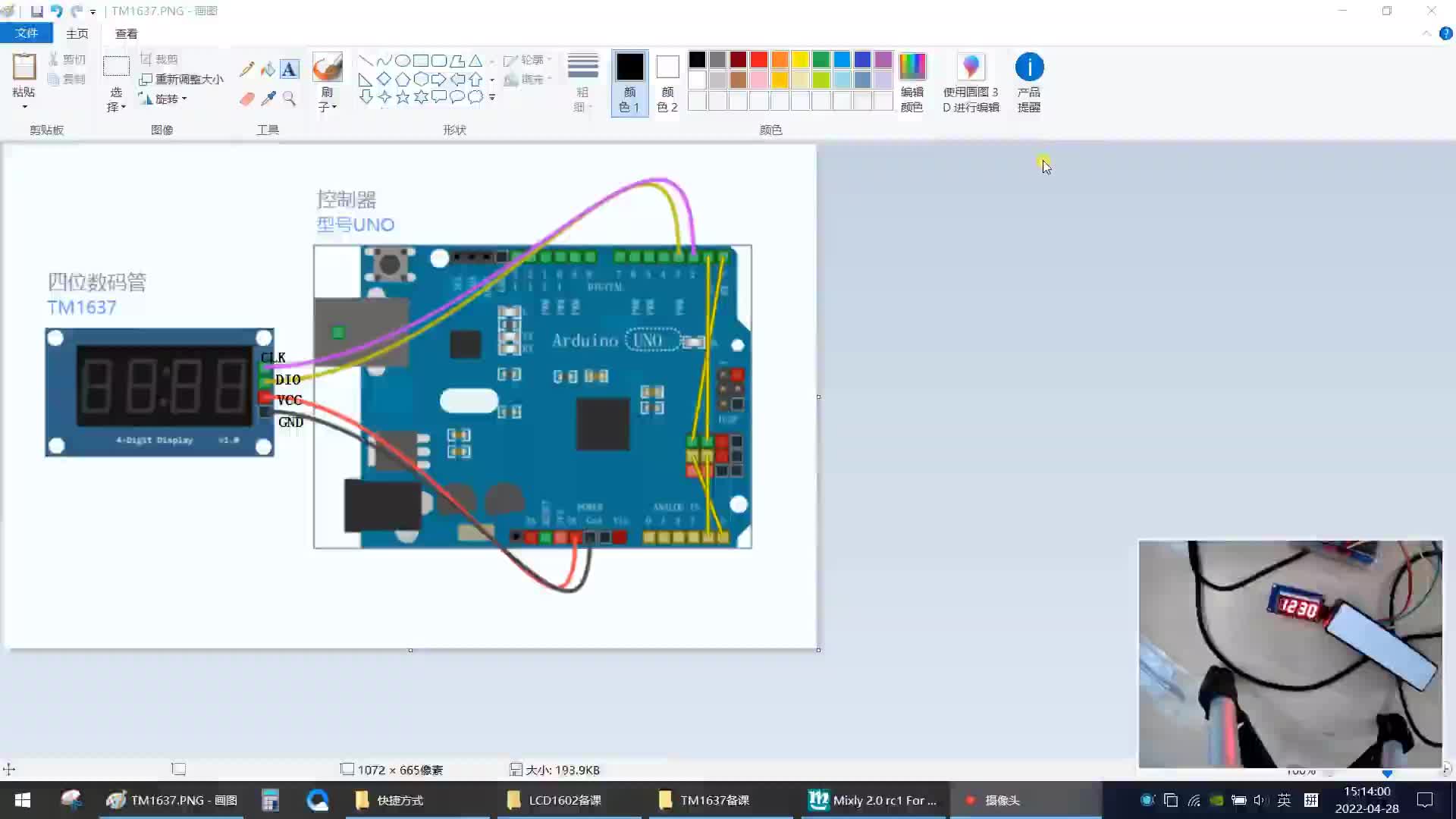
Task: Open the File (文件) menu
Action: [x=27, y=33]
